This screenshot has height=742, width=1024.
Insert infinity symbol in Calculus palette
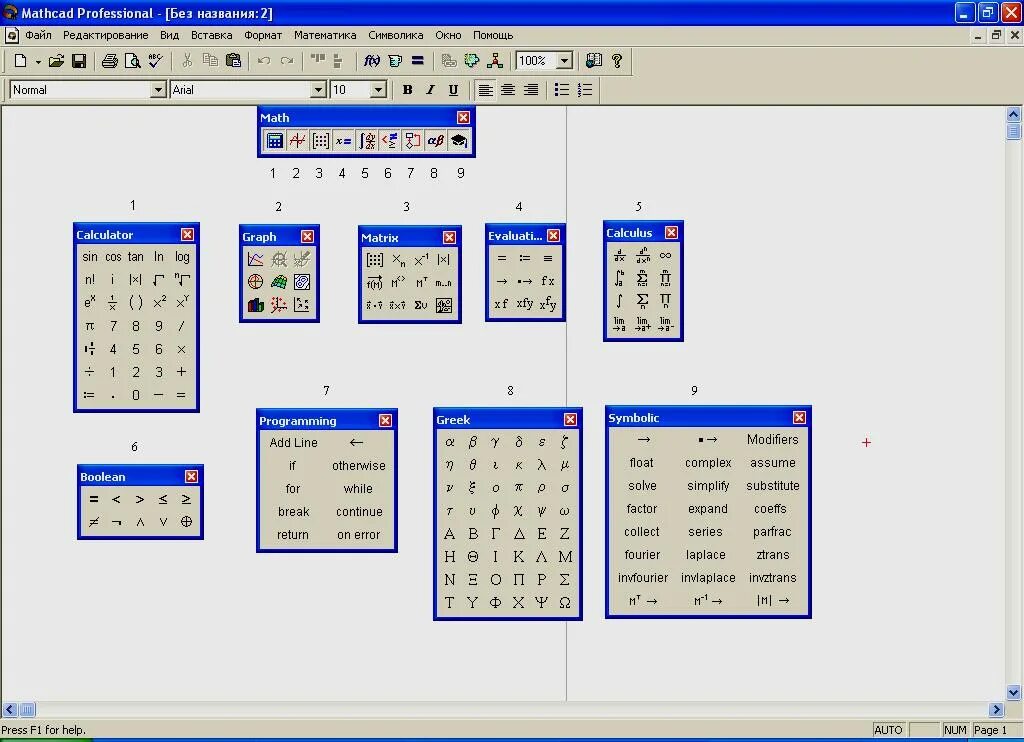(x=665, y=255)
